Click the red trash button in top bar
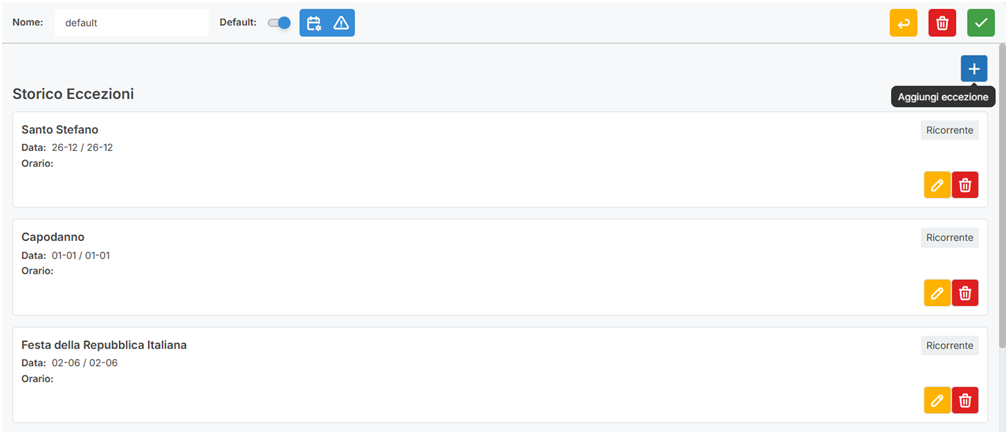 pos(942,23)
